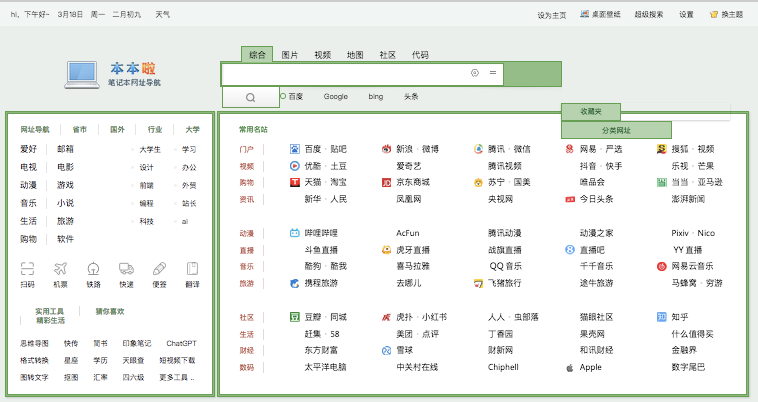Click the 本本啦 laptop logo

pos(82,75)
